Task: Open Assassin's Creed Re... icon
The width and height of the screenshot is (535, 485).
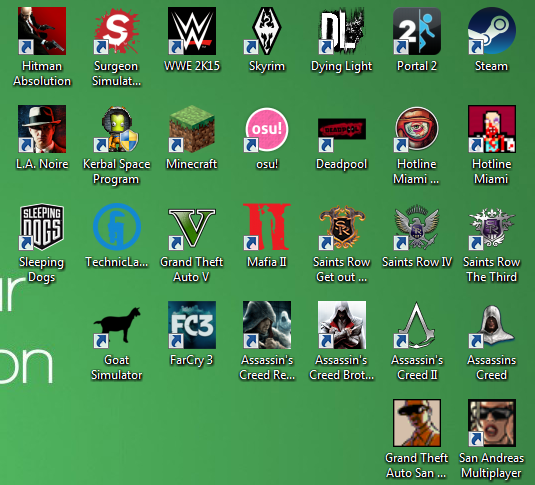Action: coord(267,325)
